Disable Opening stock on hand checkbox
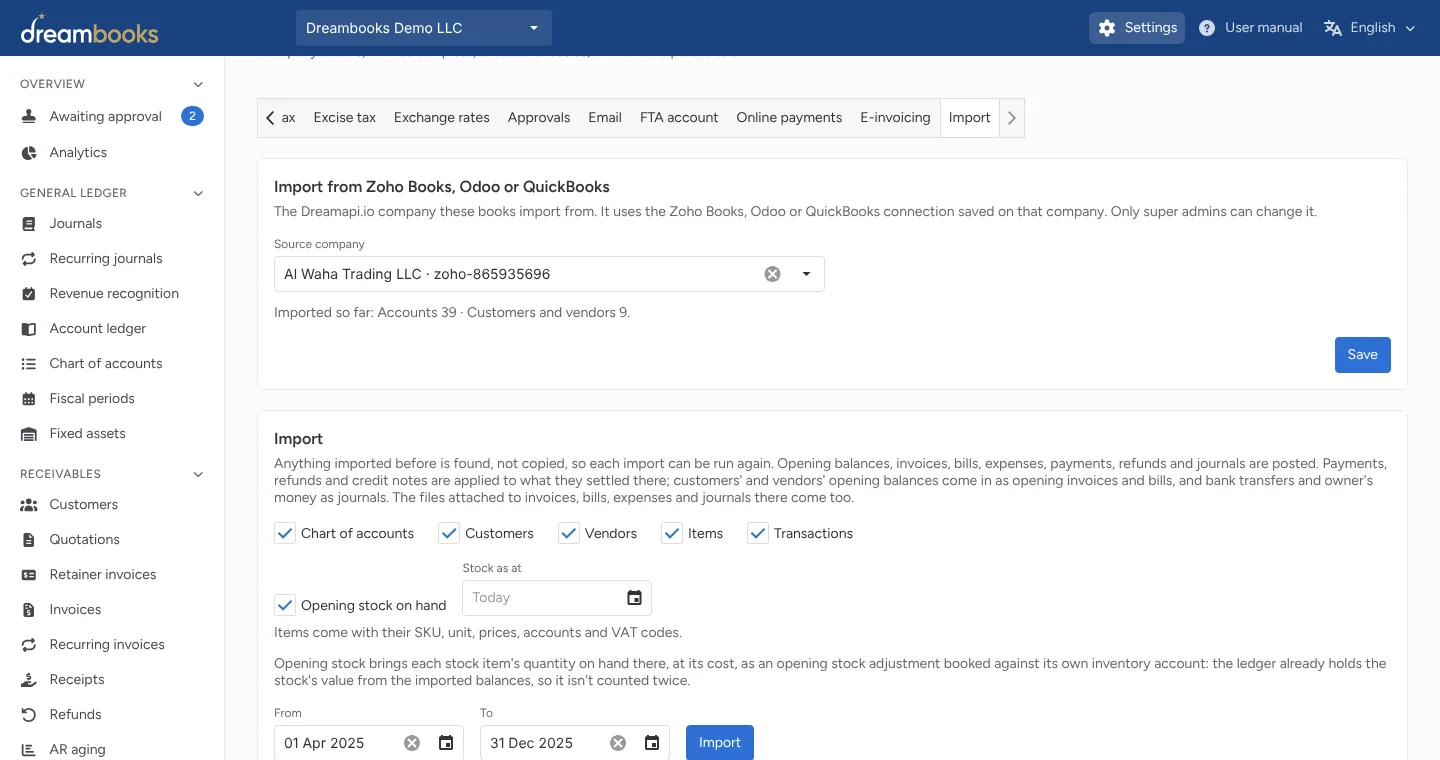Screen dimensions: 1440x760 pos(285,606)
